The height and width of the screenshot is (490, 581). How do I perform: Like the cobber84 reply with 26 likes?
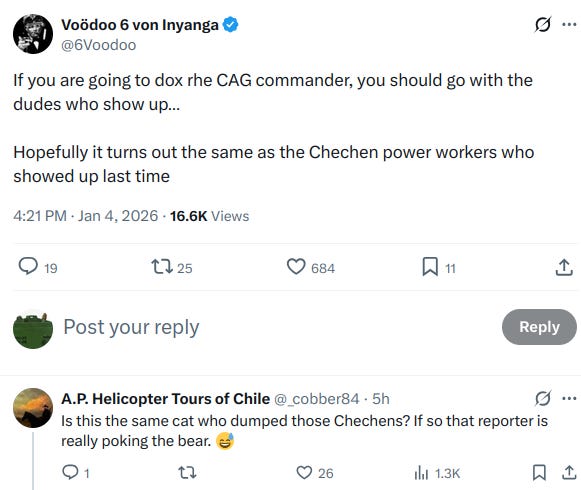coord(304,473)
